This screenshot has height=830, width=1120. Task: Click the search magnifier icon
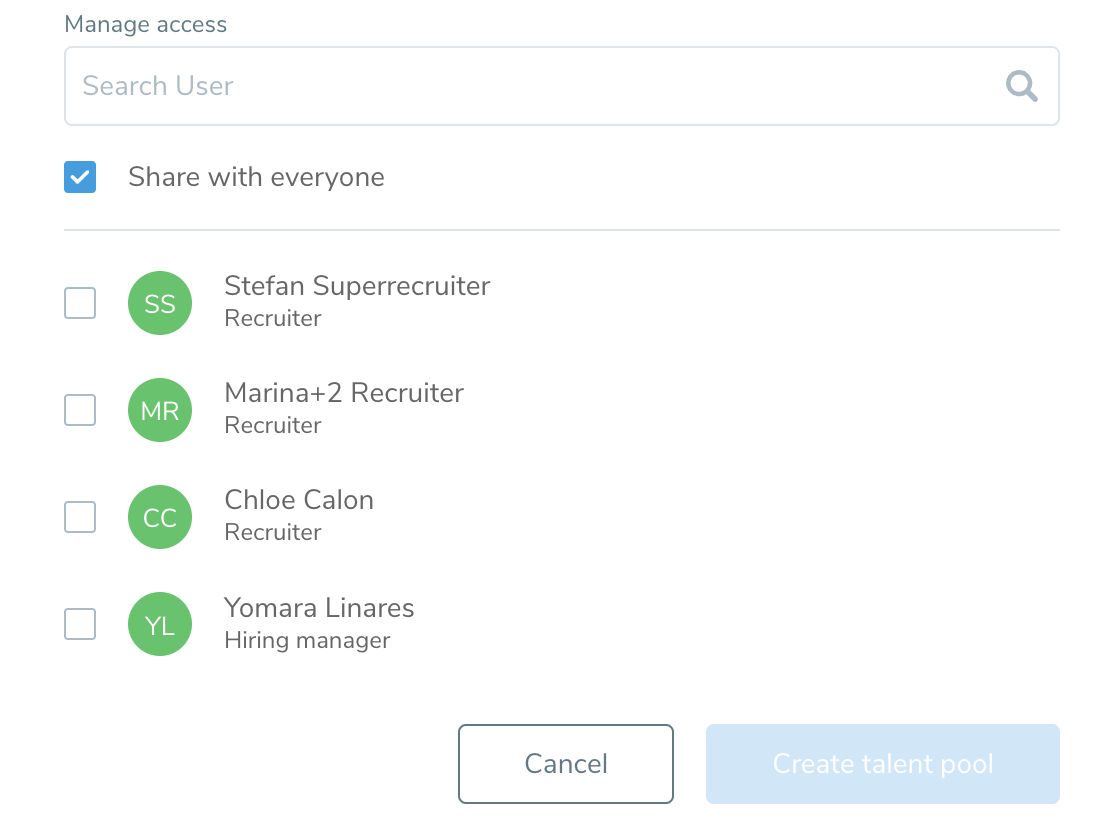pos(1021,86)
